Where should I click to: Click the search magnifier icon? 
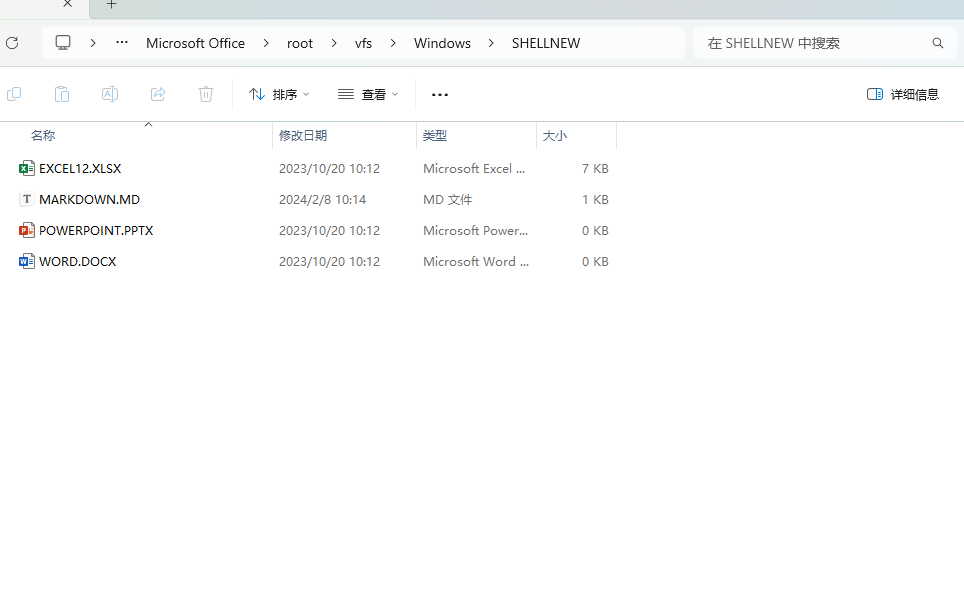point(937,43)
